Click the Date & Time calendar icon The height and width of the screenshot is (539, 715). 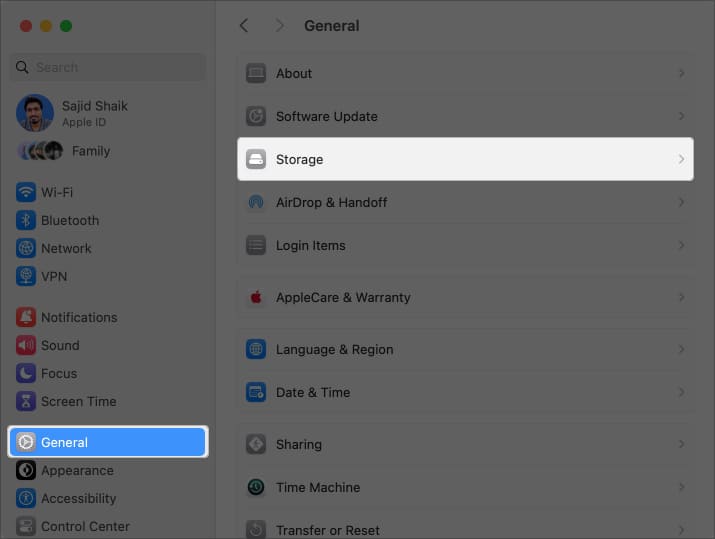click(256, 392)
